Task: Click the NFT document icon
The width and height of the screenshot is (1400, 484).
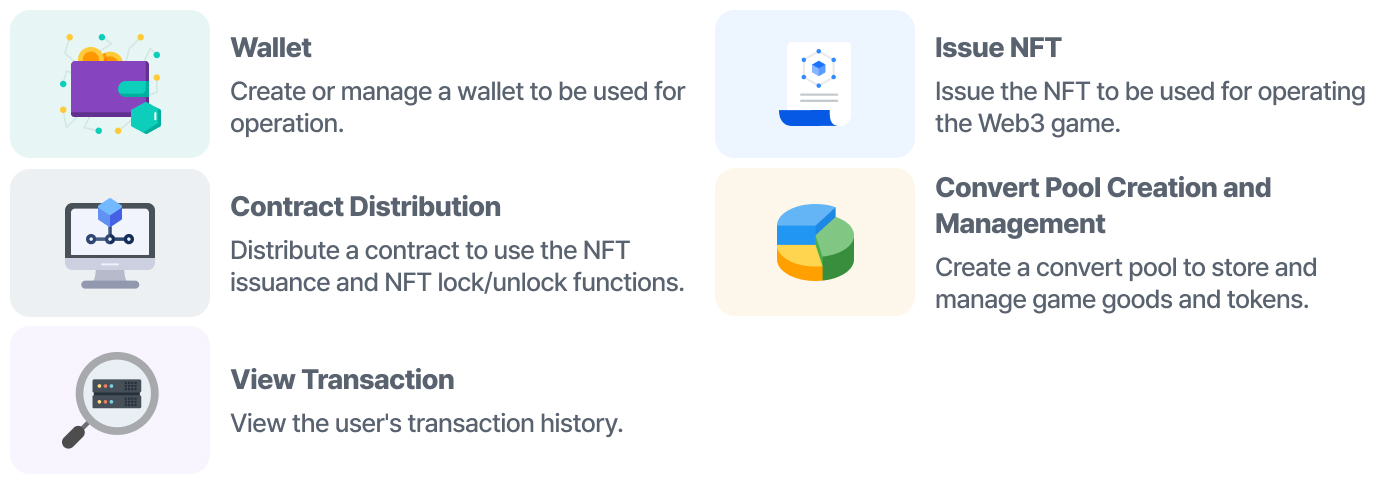Action: click(815, 84)
